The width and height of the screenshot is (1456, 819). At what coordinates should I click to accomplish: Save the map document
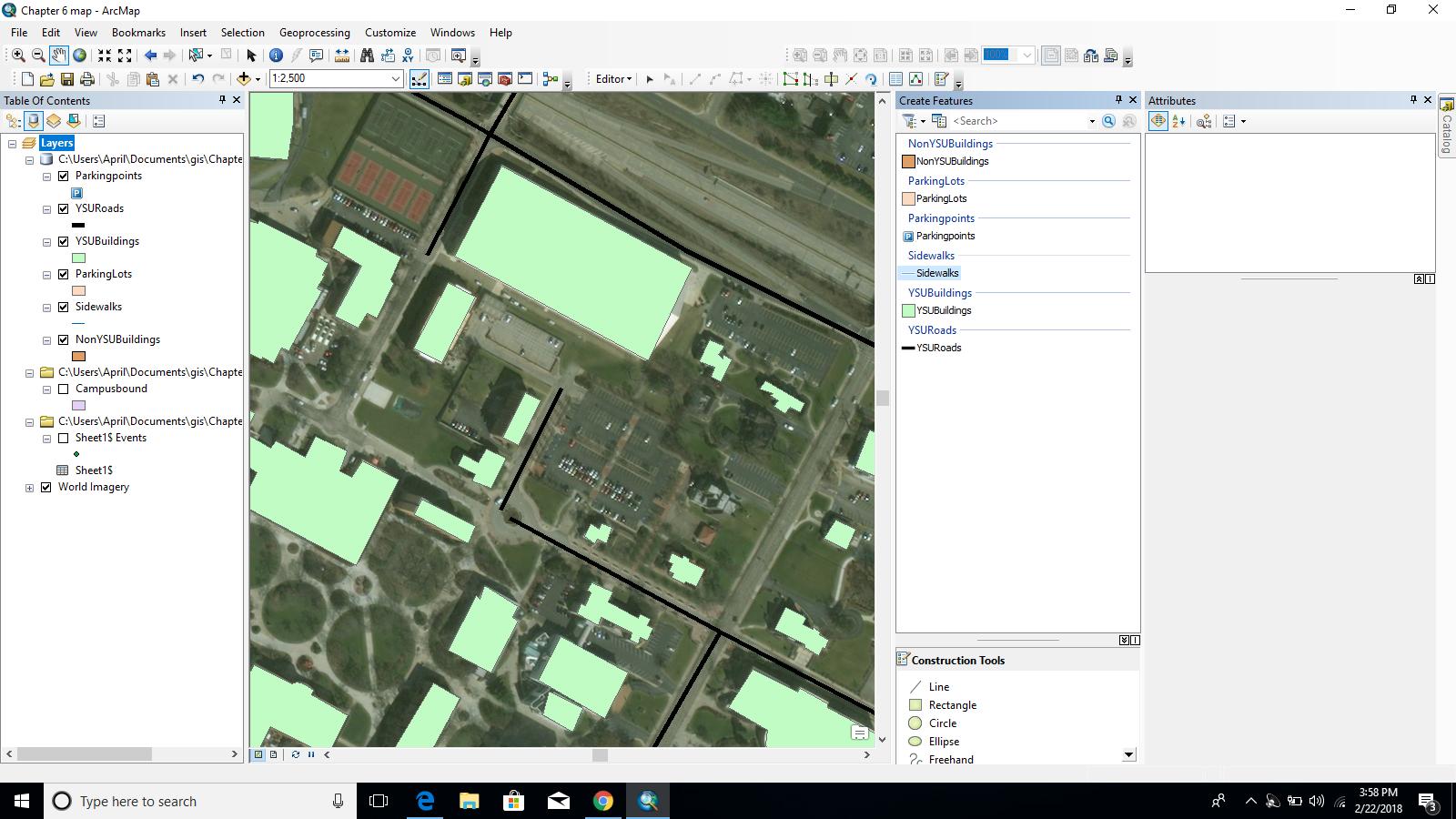tap(67, 79)
